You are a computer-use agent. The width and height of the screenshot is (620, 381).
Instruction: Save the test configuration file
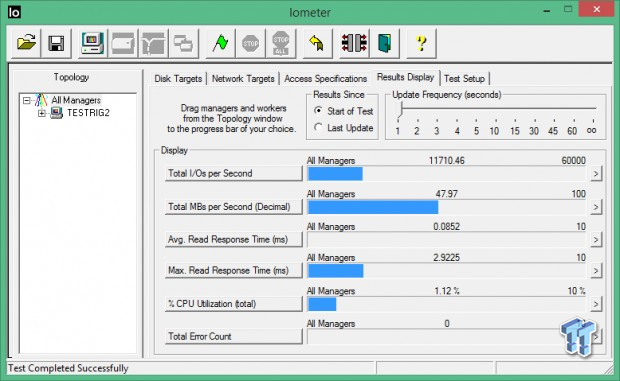56,43
